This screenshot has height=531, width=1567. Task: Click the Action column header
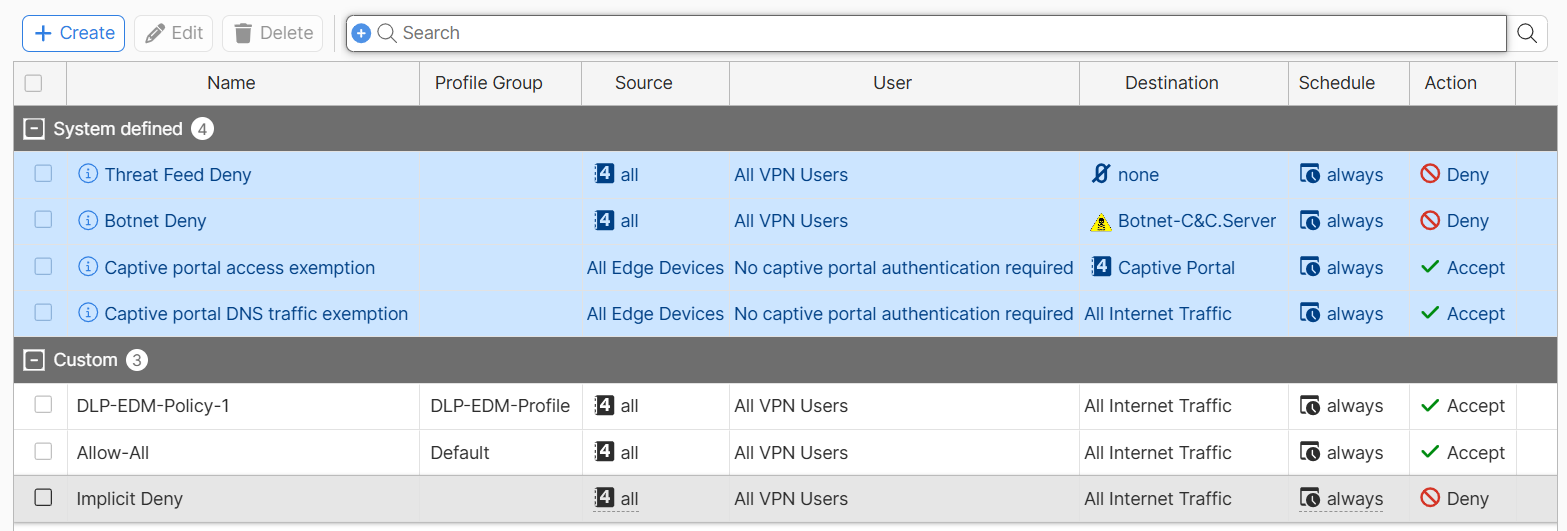point(1450,83)
